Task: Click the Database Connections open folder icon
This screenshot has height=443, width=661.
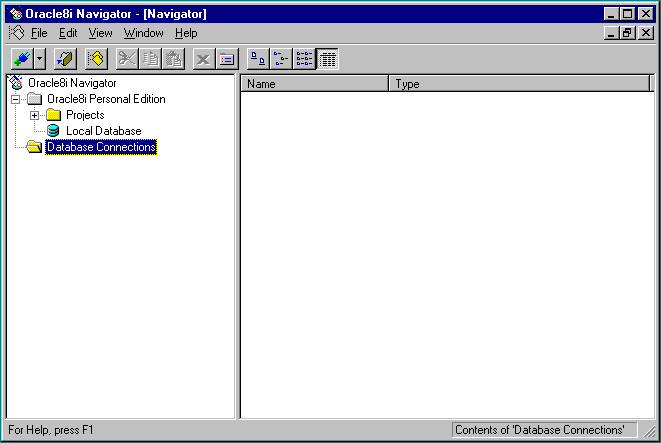Action: 34,147
